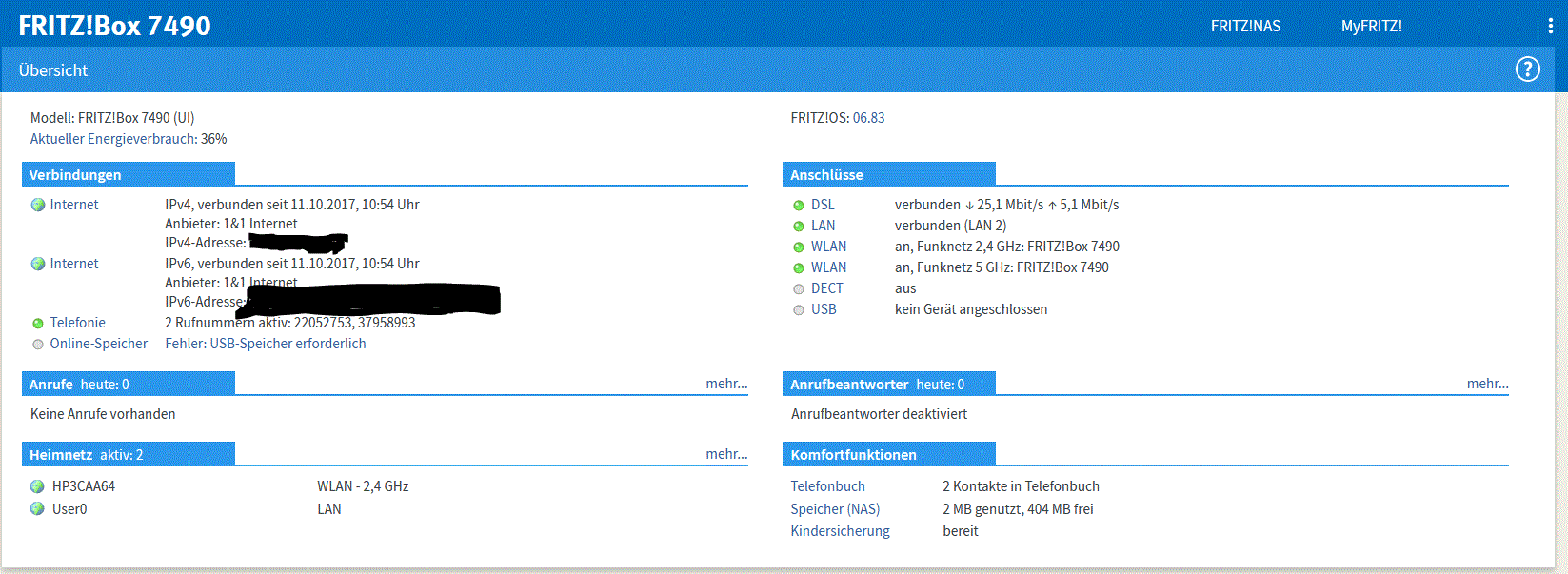Click the grey status dot for Online-Speicher

(x=38, y=345)
